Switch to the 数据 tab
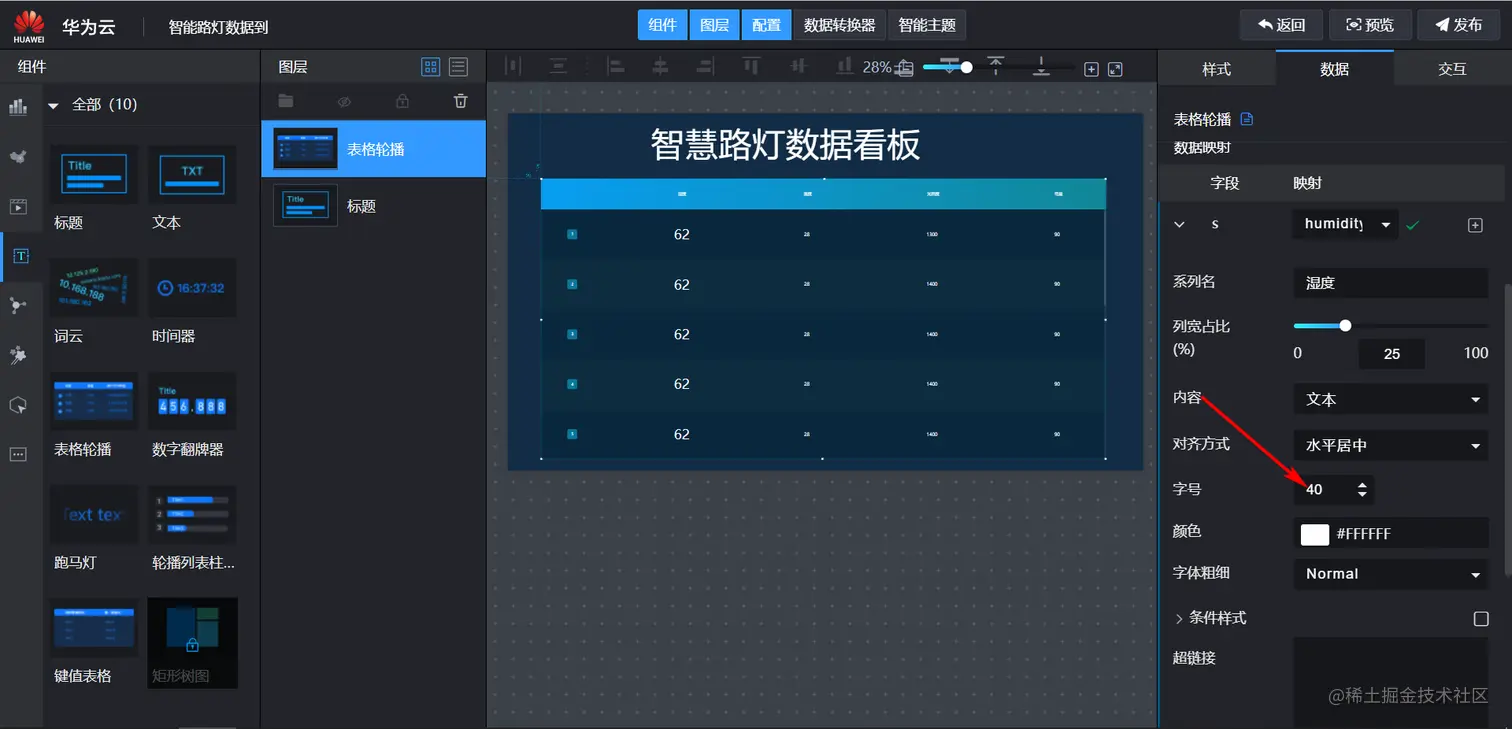The height and width of the screenshot is (729, 1512). coord(1334,68)
